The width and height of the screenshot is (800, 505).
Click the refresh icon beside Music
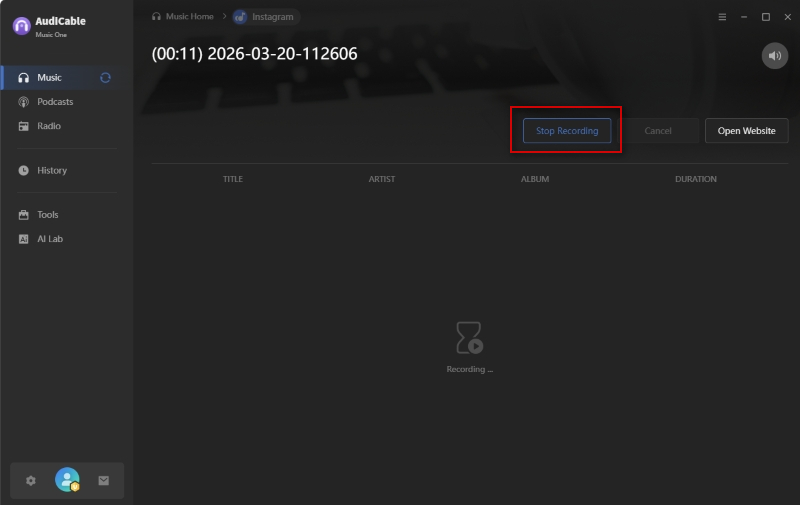(x=105, y=78)
